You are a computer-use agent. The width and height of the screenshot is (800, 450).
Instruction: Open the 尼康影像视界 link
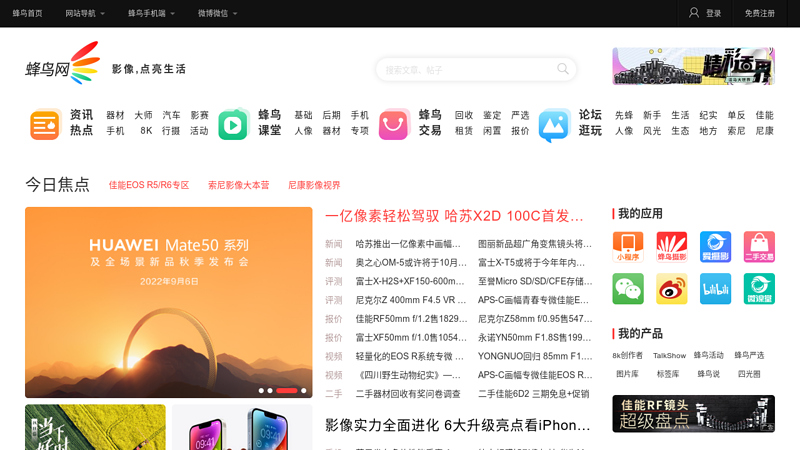[x=314, y=185]
